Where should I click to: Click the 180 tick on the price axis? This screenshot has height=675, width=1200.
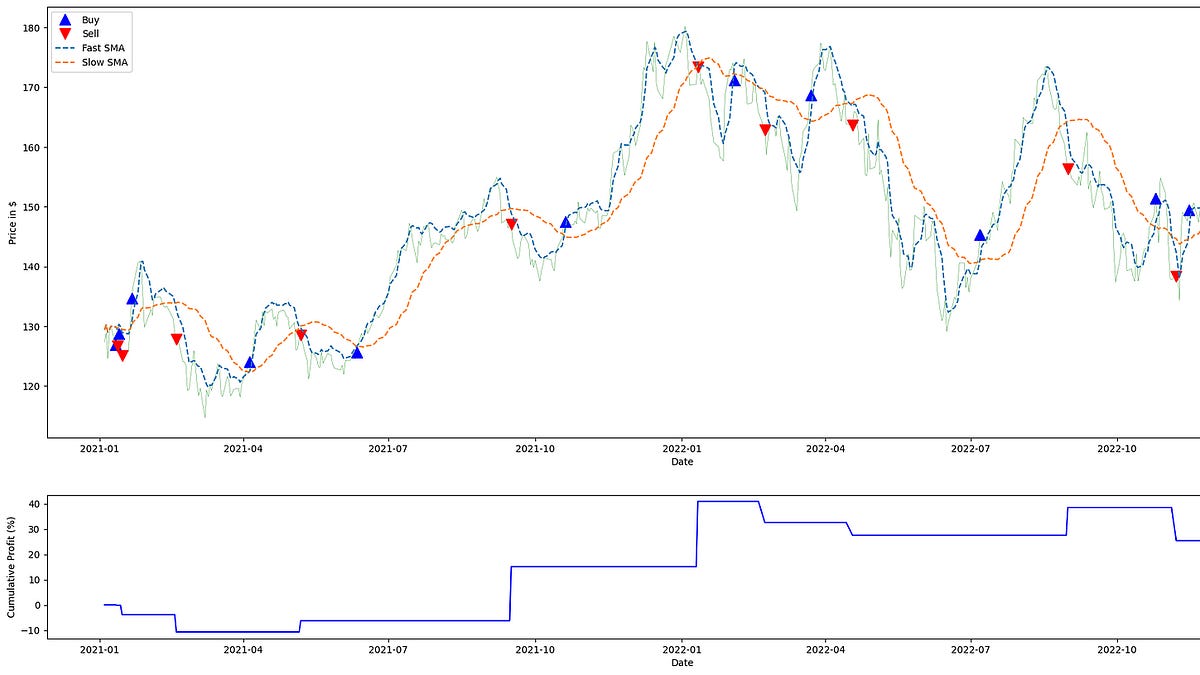click(31, 28)
